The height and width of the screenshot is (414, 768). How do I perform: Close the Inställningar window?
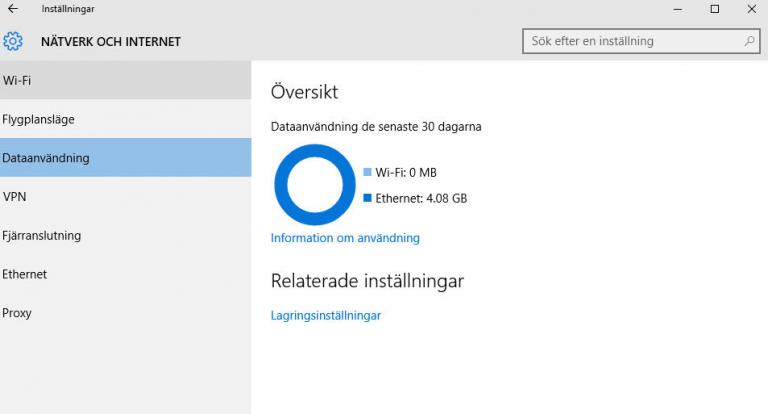(751, 9)
